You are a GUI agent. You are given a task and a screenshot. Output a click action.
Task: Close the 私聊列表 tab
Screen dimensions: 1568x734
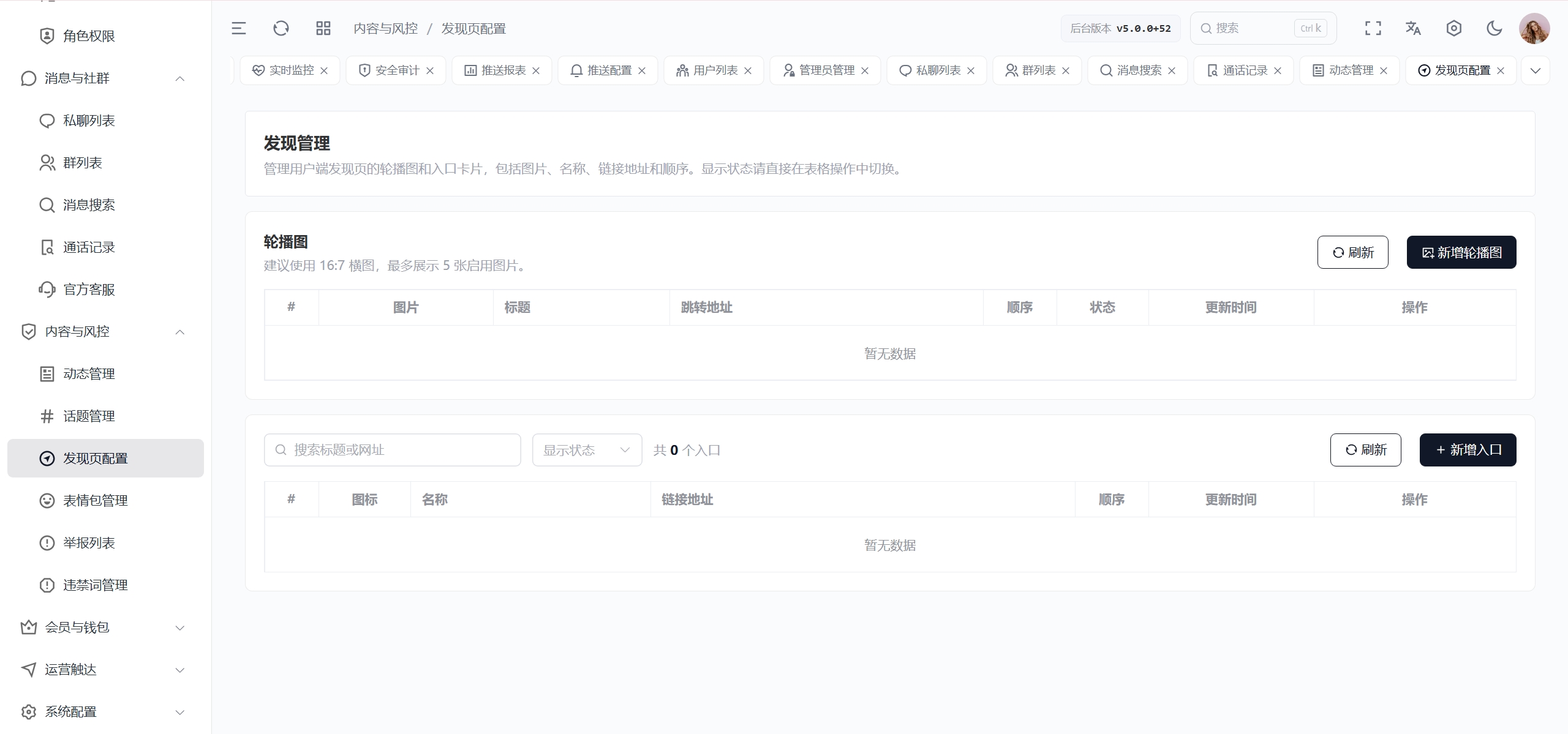[x=971, y=71]
